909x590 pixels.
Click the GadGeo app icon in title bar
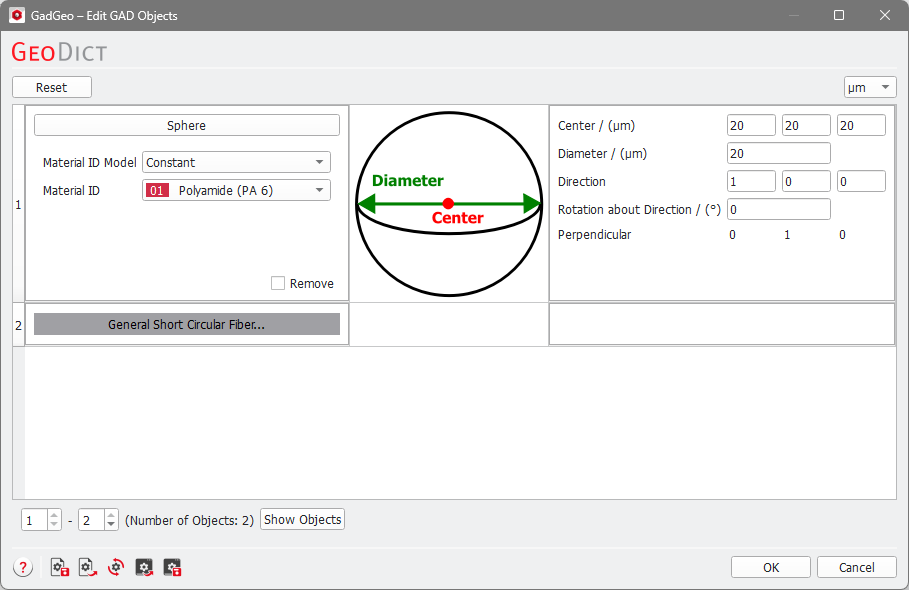16,15
